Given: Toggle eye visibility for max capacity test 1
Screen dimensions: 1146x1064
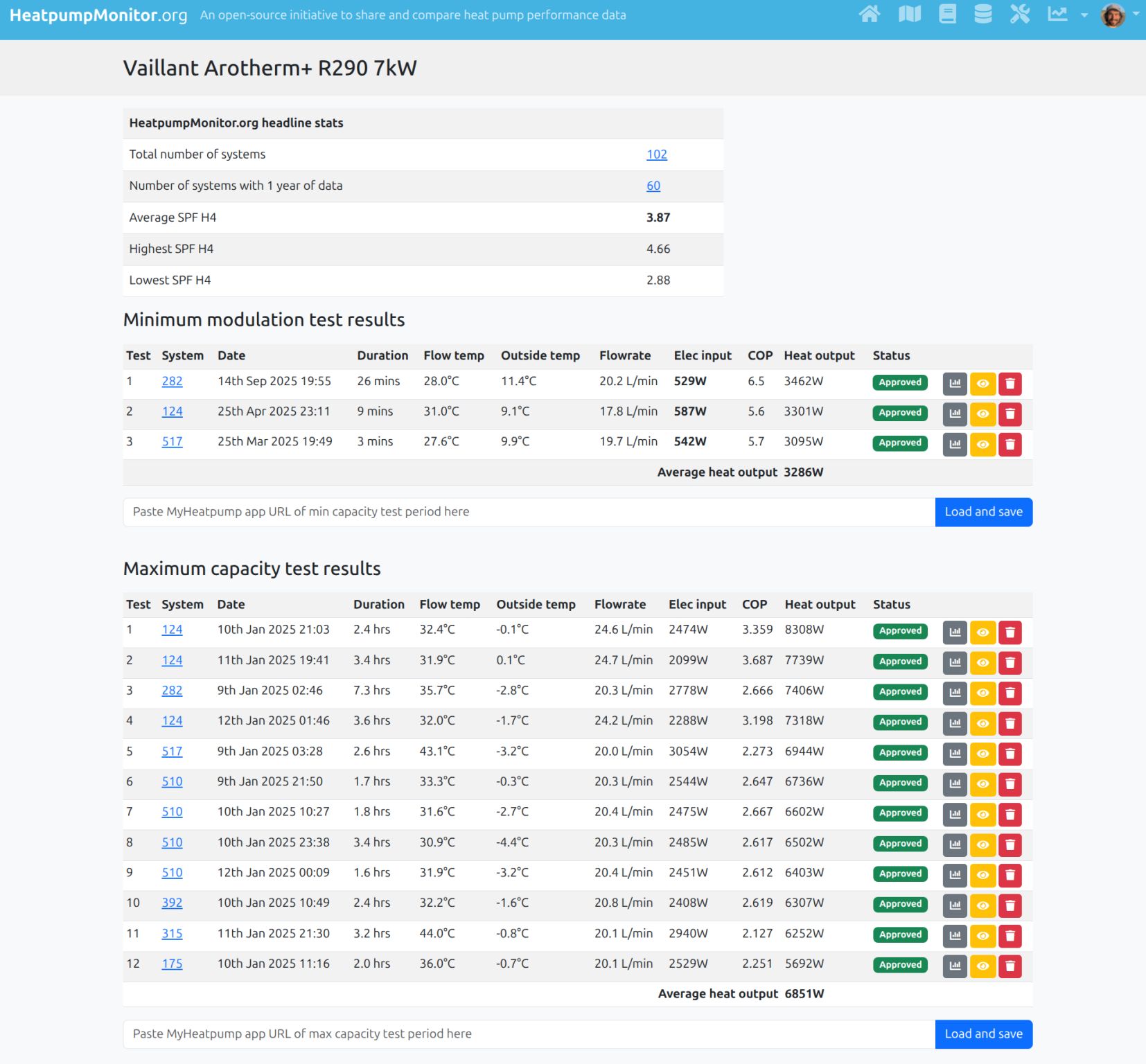Looking at the screenshot, I should tap(982, 632).
